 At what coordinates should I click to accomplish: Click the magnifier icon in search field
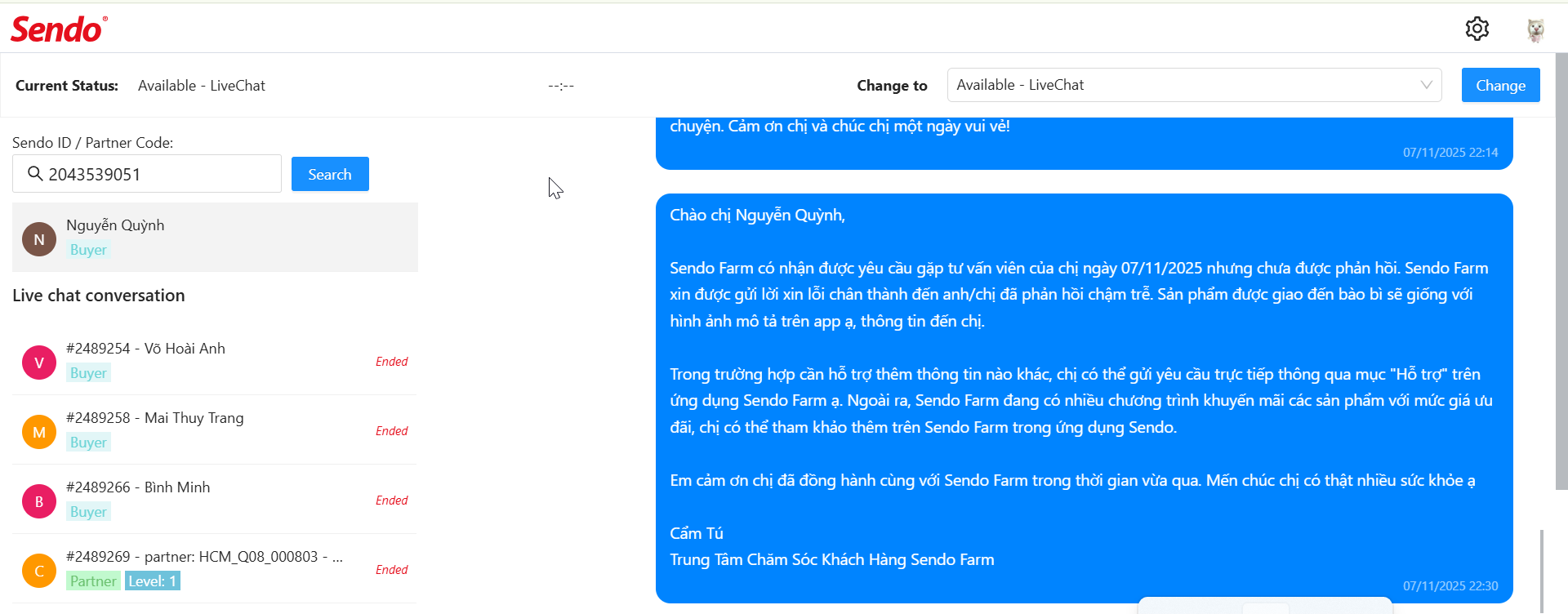pyautogui.click(x=35, y=173)
